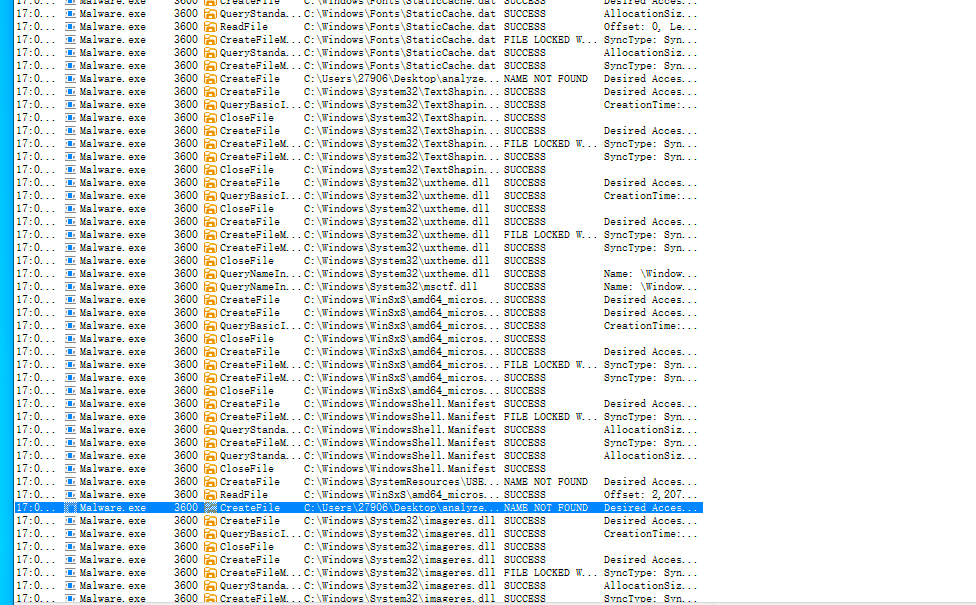Select the QueryStanda... imageres.dll event row
976x605 pixels.
point(359,586)
